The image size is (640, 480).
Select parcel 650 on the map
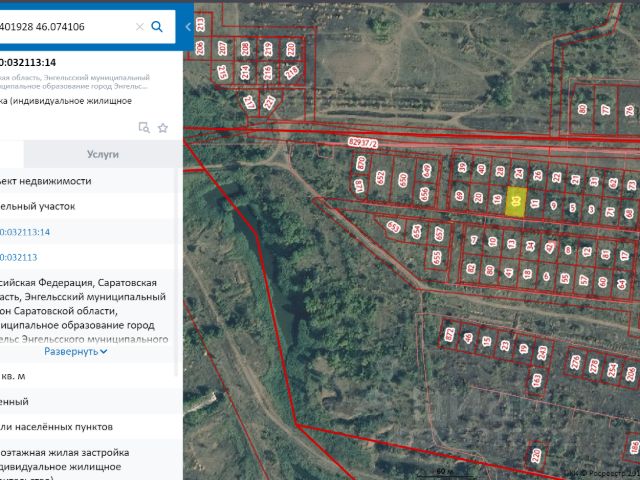pos(403,179)
